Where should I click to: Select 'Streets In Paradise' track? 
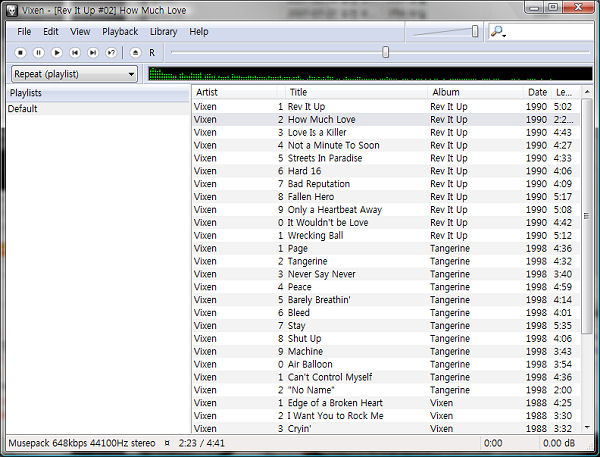[x=386, y=158]
